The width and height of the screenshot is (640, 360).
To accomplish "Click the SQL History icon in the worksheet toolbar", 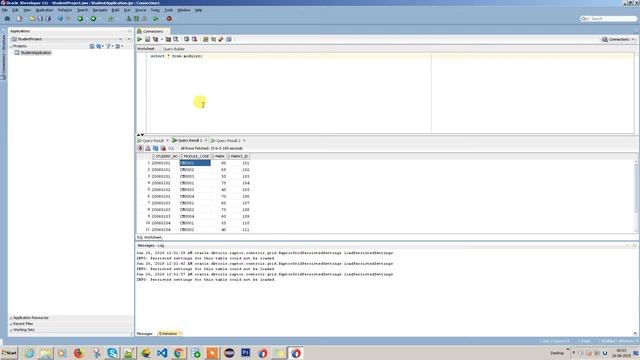I will click(229, 39).
